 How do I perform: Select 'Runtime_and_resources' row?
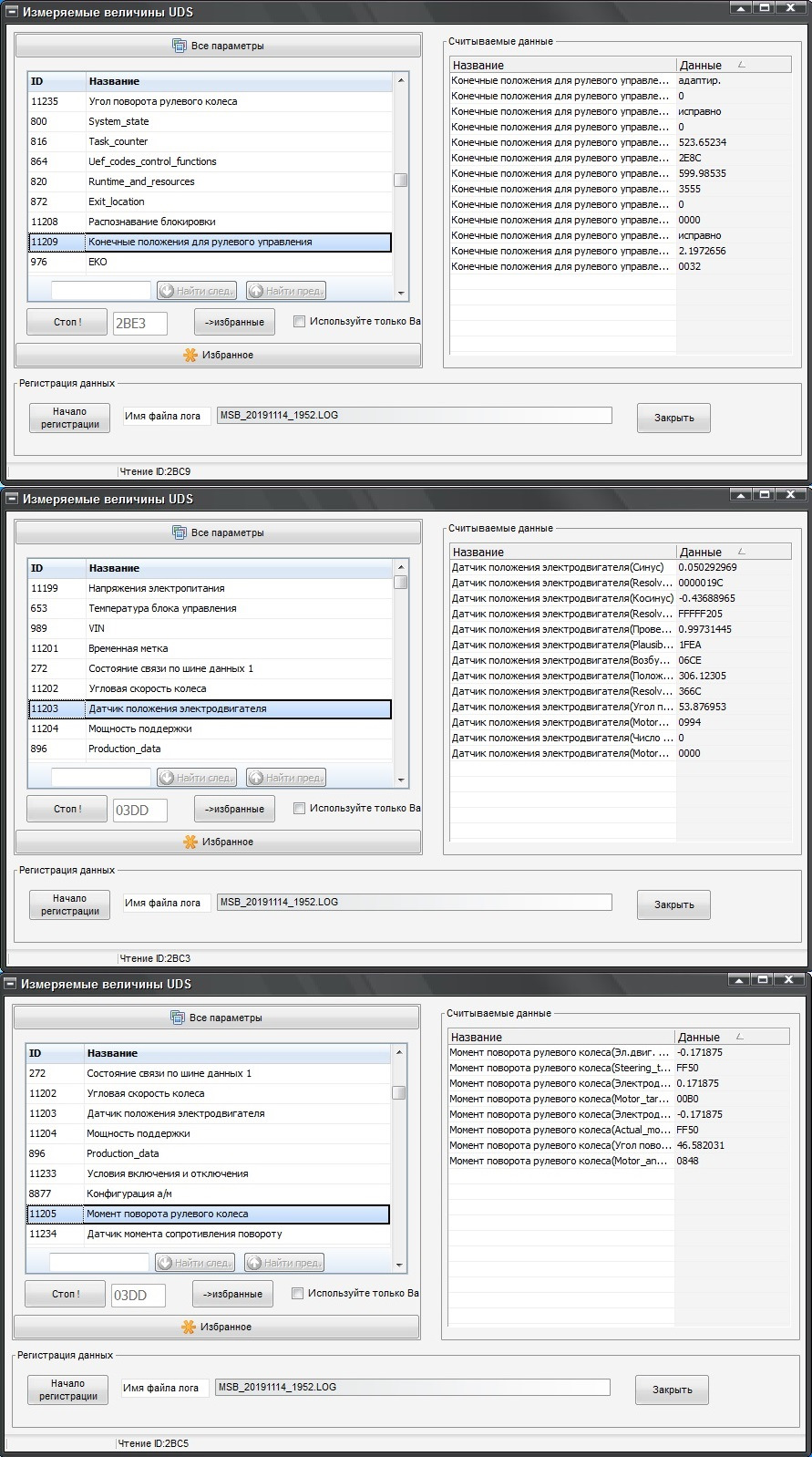coord(210,181)
